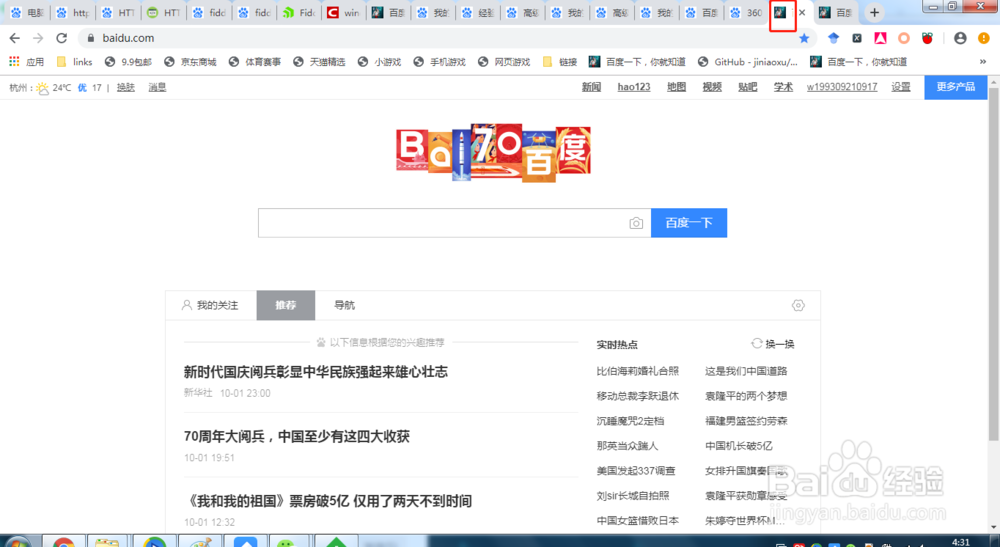Image resolution: width=1000 pixels, height=547 pixels.
Task: Click the browser forward arrow
Action: 38,38
